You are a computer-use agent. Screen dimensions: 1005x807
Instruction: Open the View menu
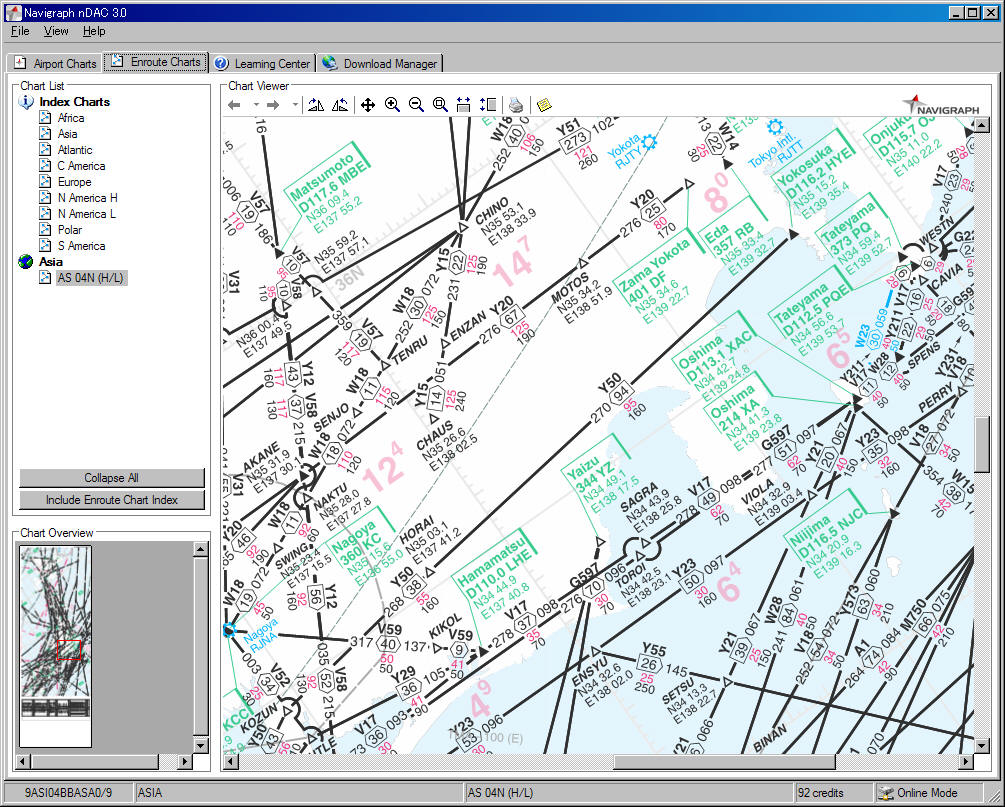56,31
